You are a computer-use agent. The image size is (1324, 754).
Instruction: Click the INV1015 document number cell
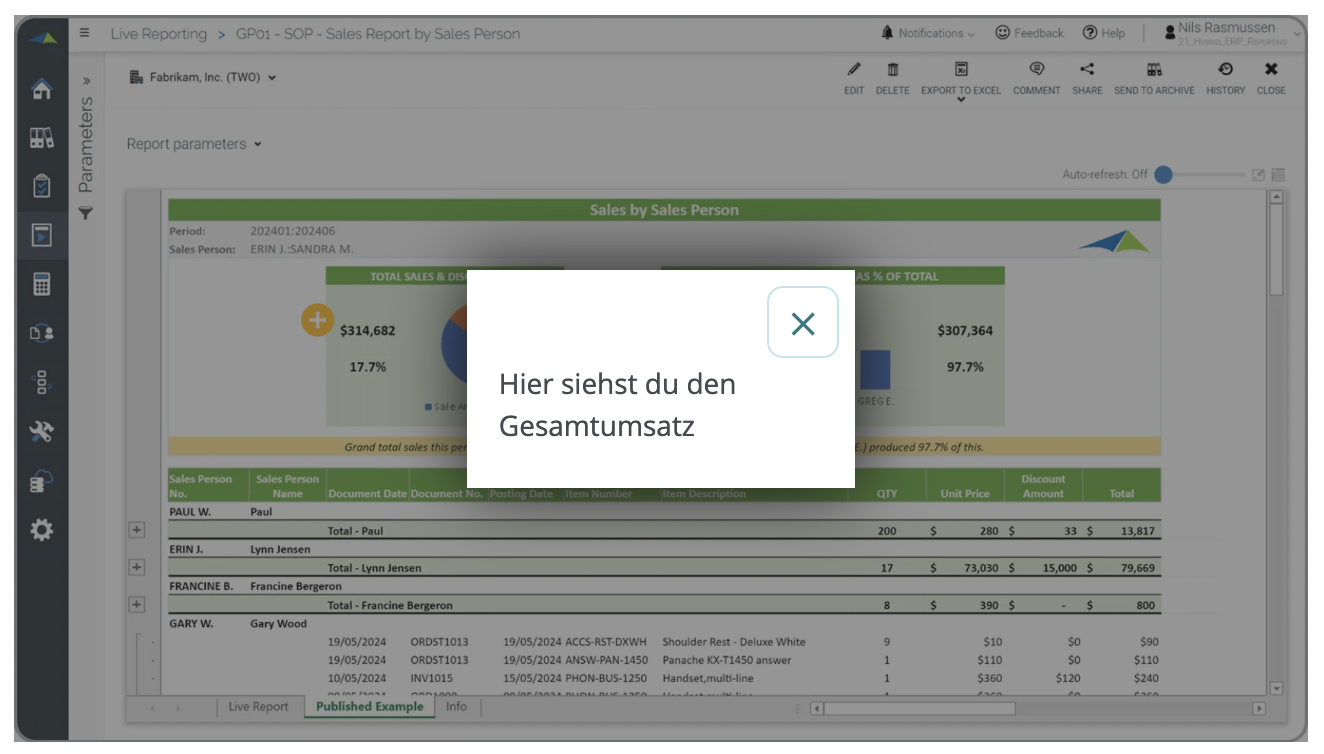(431, 678)
